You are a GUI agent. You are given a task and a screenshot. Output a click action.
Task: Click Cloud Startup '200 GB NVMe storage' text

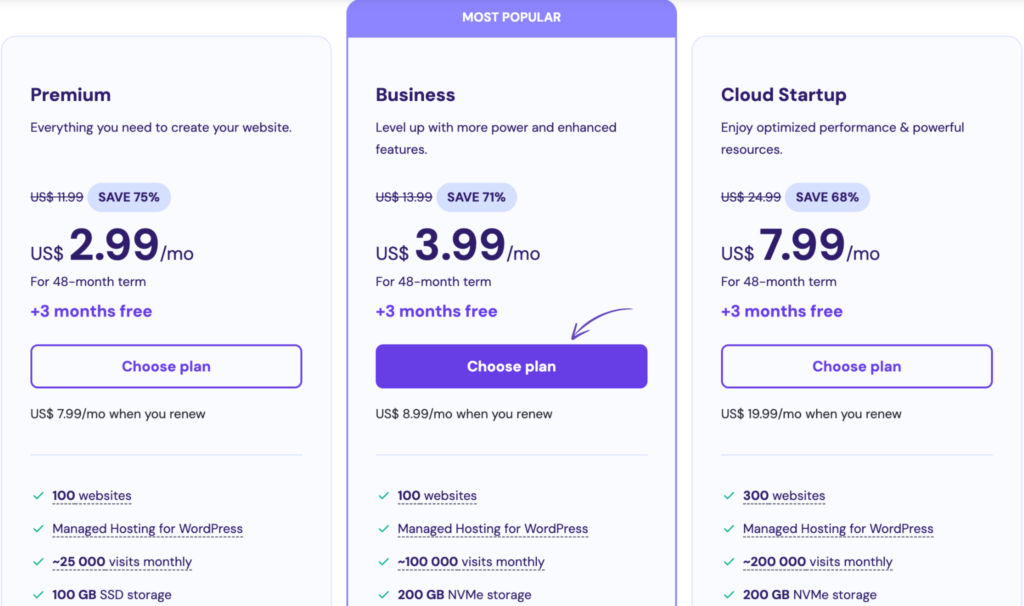810,595
